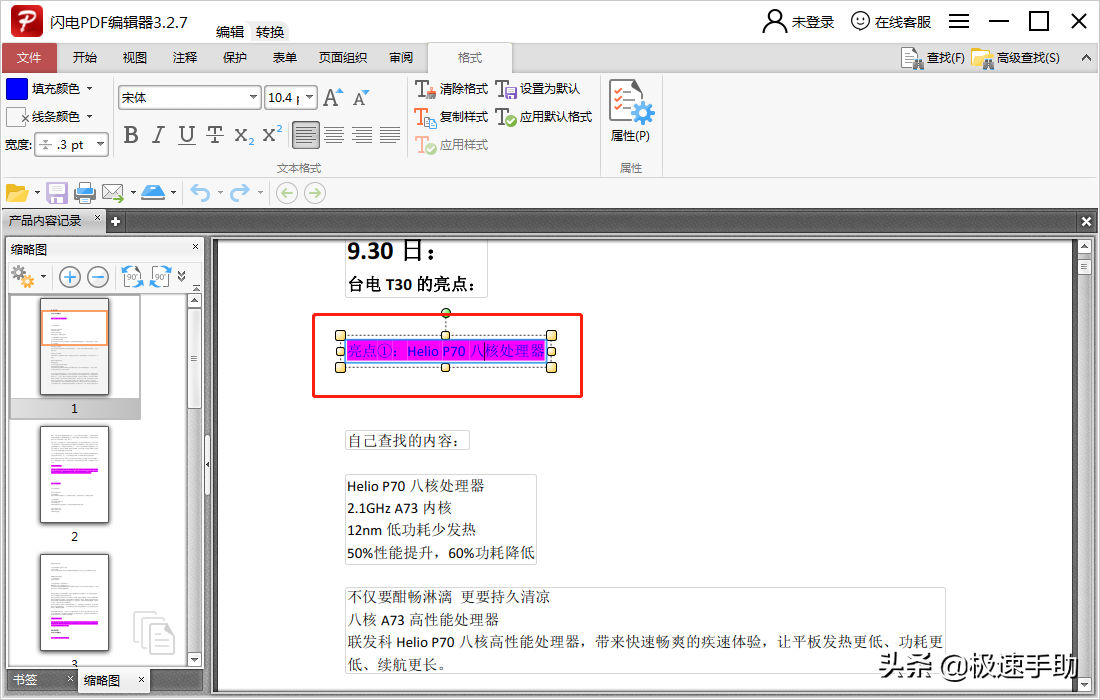Switch to the 注释 ribbon tab
The image size is (1100, 700).
tap(184, 57)
